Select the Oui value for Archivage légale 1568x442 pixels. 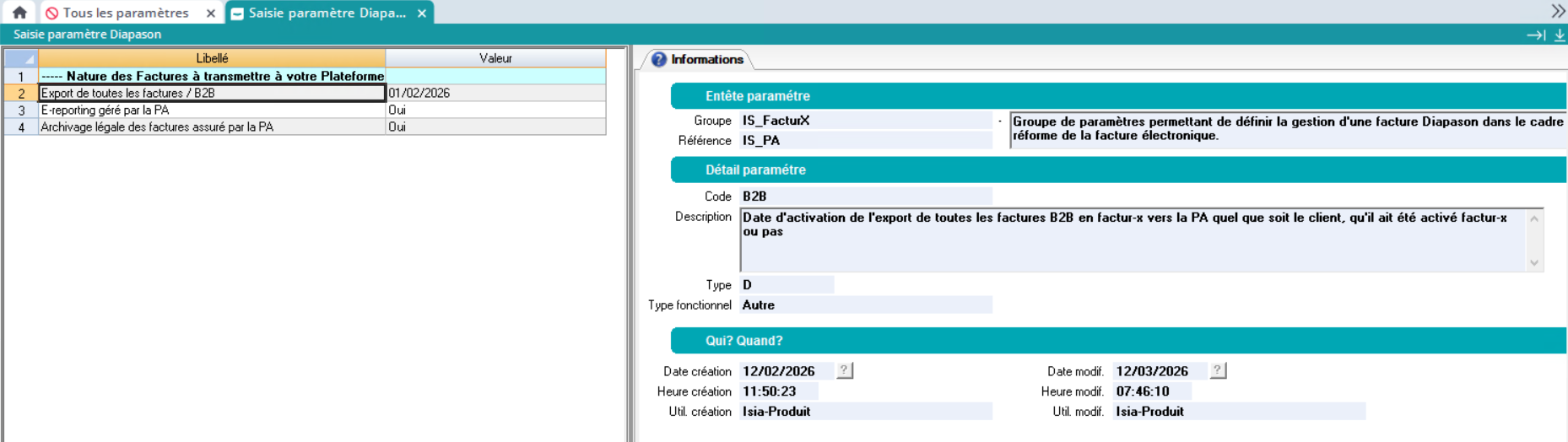pyautogui.click(x=495, y=127)
